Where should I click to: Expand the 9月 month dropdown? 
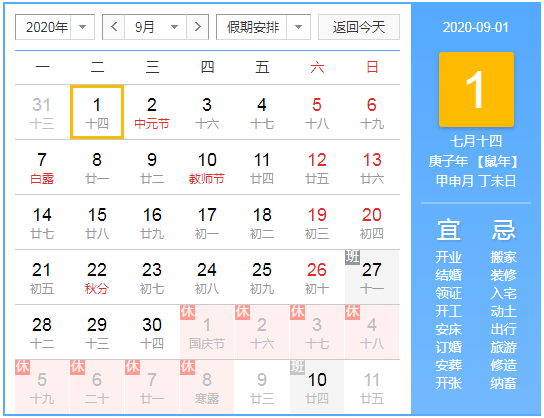point(155,27)
